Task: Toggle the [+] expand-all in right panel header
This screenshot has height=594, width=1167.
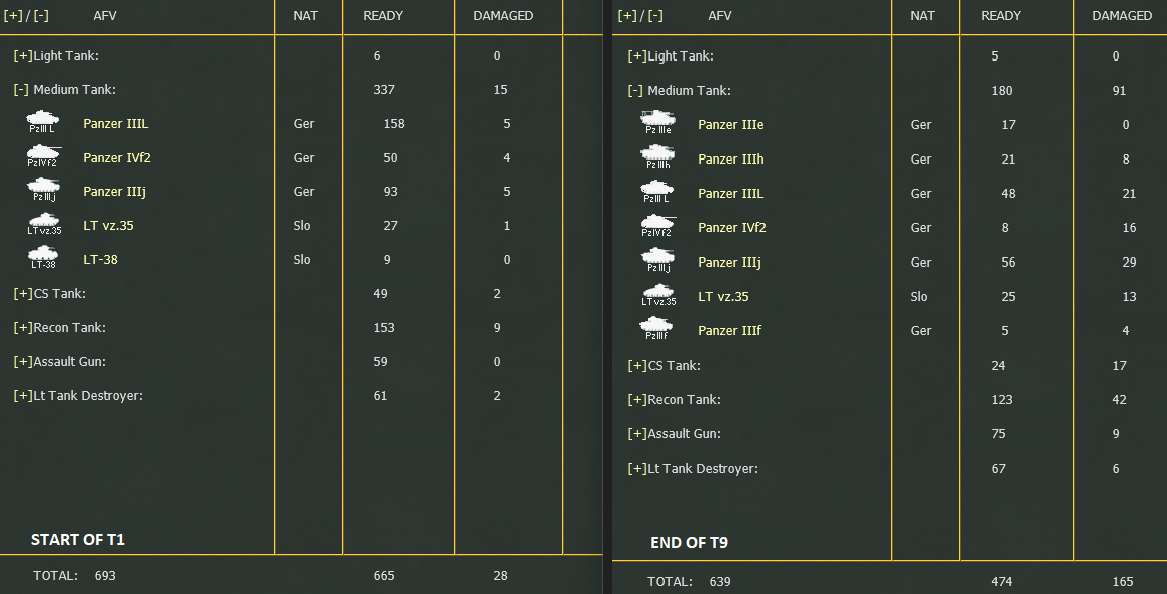Action: point(625,16)
